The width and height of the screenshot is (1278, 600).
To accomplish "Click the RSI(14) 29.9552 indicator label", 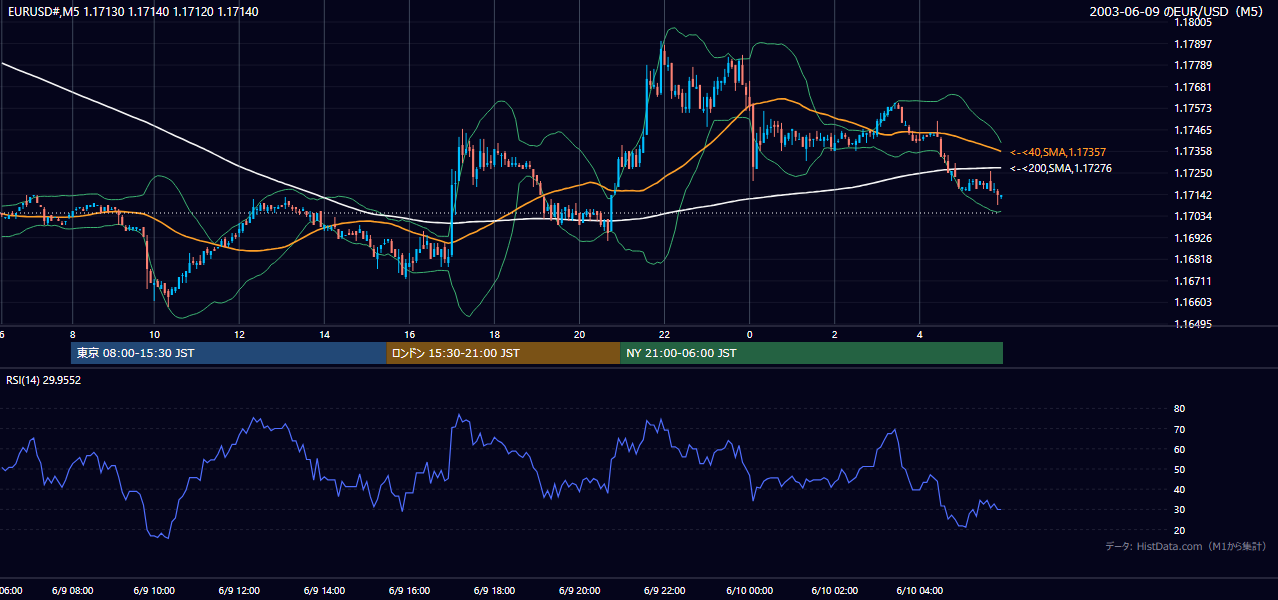I will (44, 380).
